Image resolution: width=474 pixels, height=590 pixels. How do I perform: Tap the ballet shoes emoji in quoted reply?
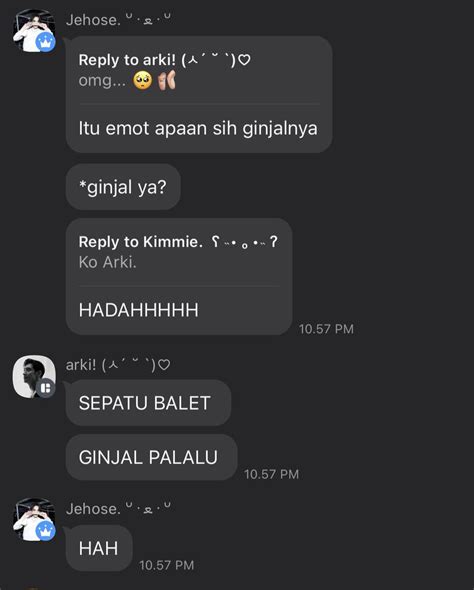click(167, 80)
